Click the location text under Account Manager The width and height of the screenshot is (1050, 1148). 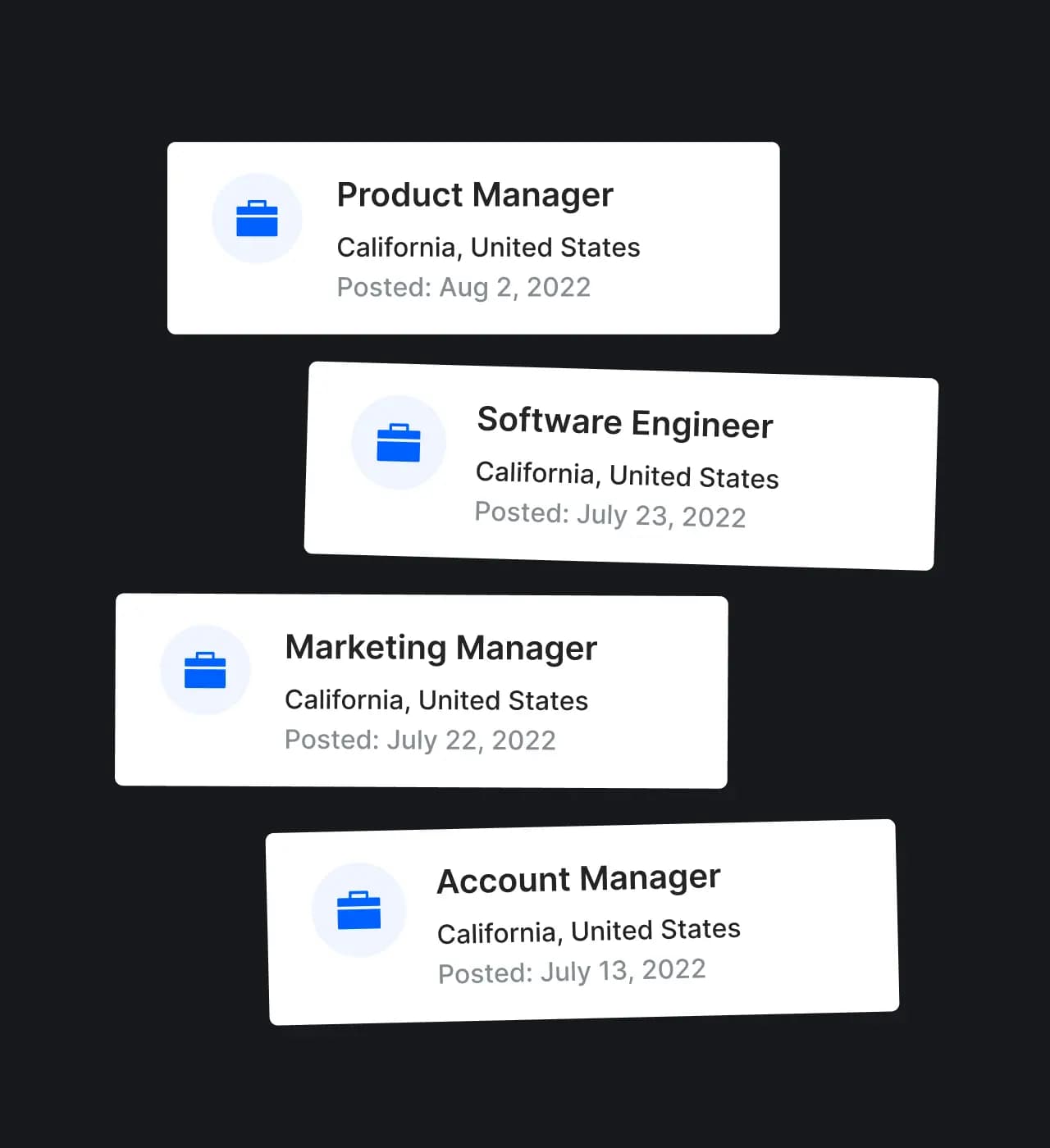(x=588, y=931)
